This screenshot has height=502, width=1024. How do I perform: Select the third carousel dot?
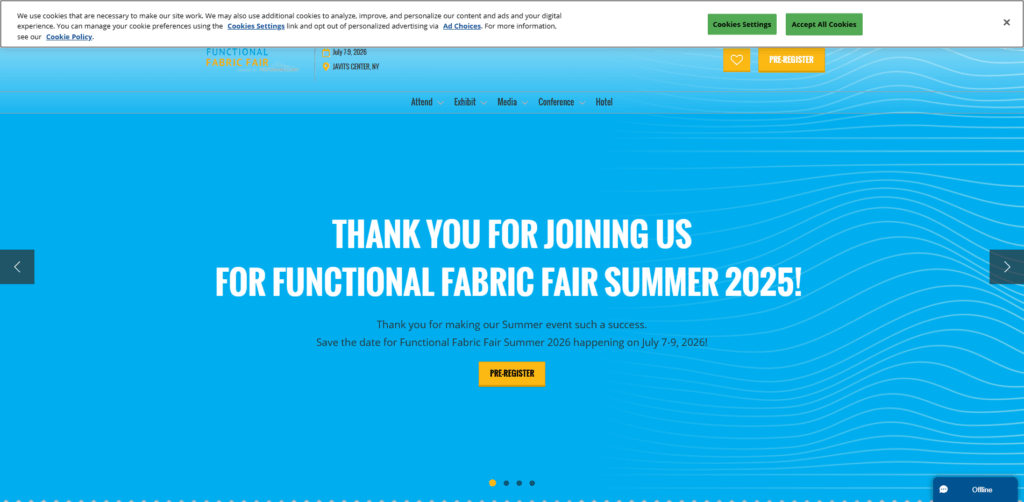click(x=519, y=483)
